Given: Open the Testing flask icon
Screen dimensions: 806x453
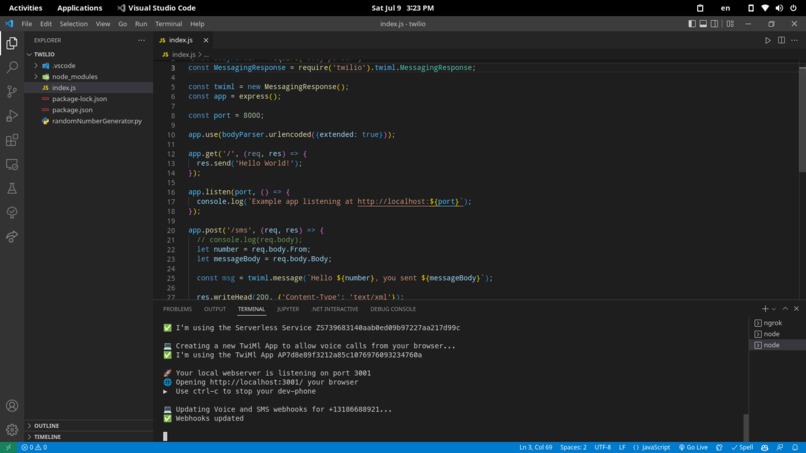Looking at the screenshot, I should (12, 189).
